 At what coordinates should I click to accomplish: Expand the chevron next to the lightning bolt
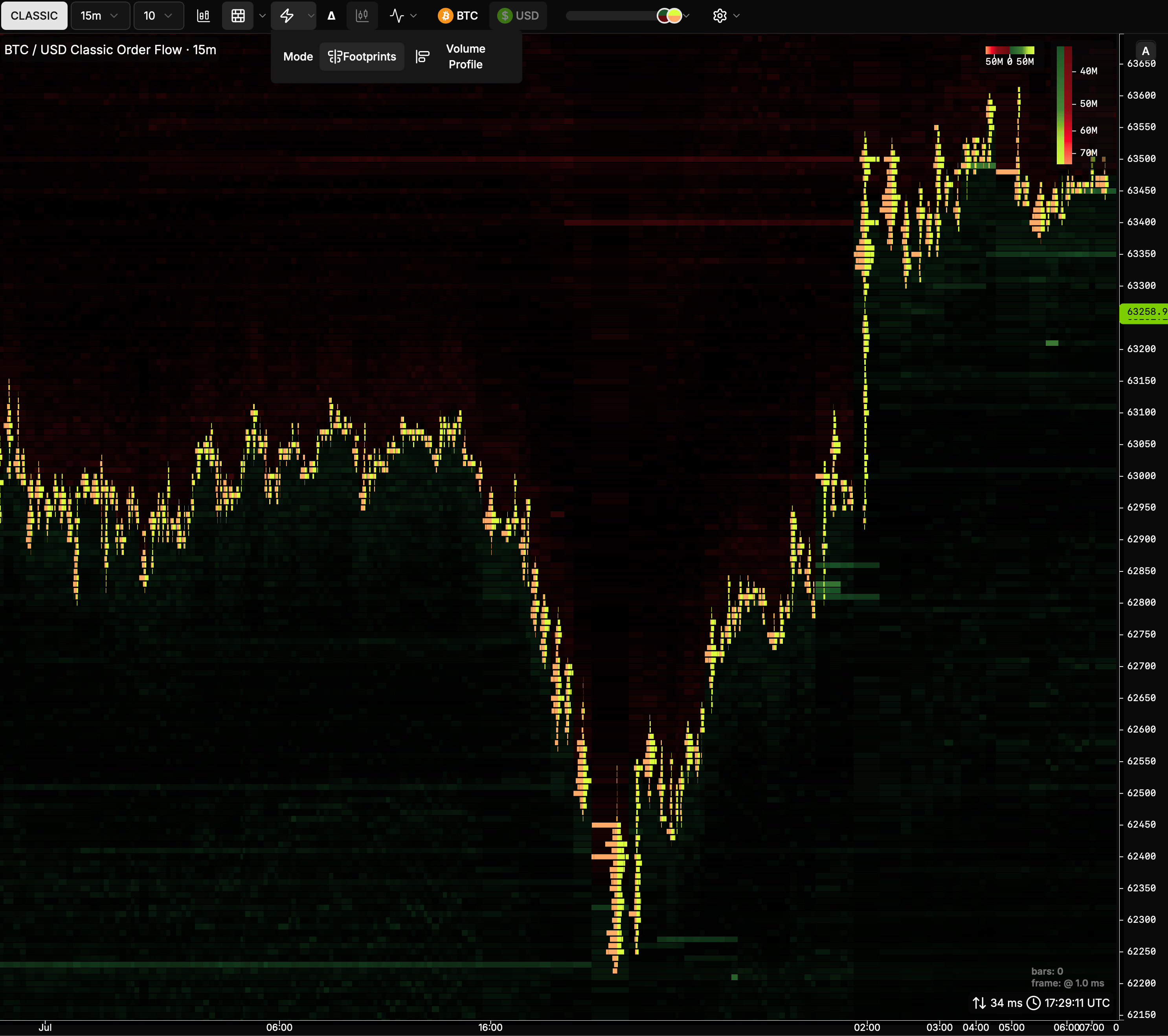pyautogui.click(x=311, y=15)
